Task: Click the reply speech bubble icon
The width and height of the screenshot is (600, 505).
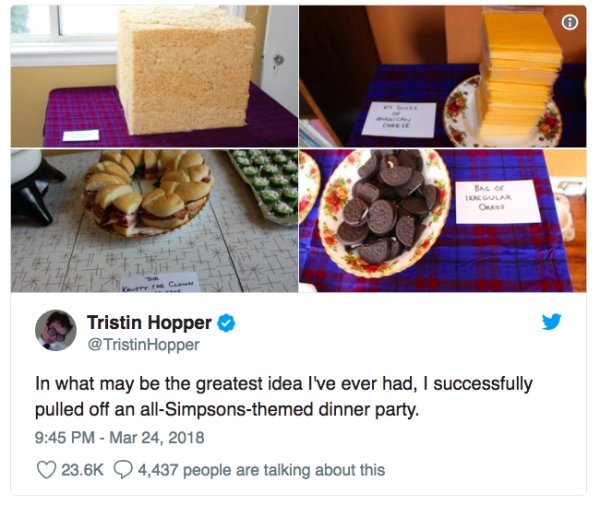Action: 123,470
